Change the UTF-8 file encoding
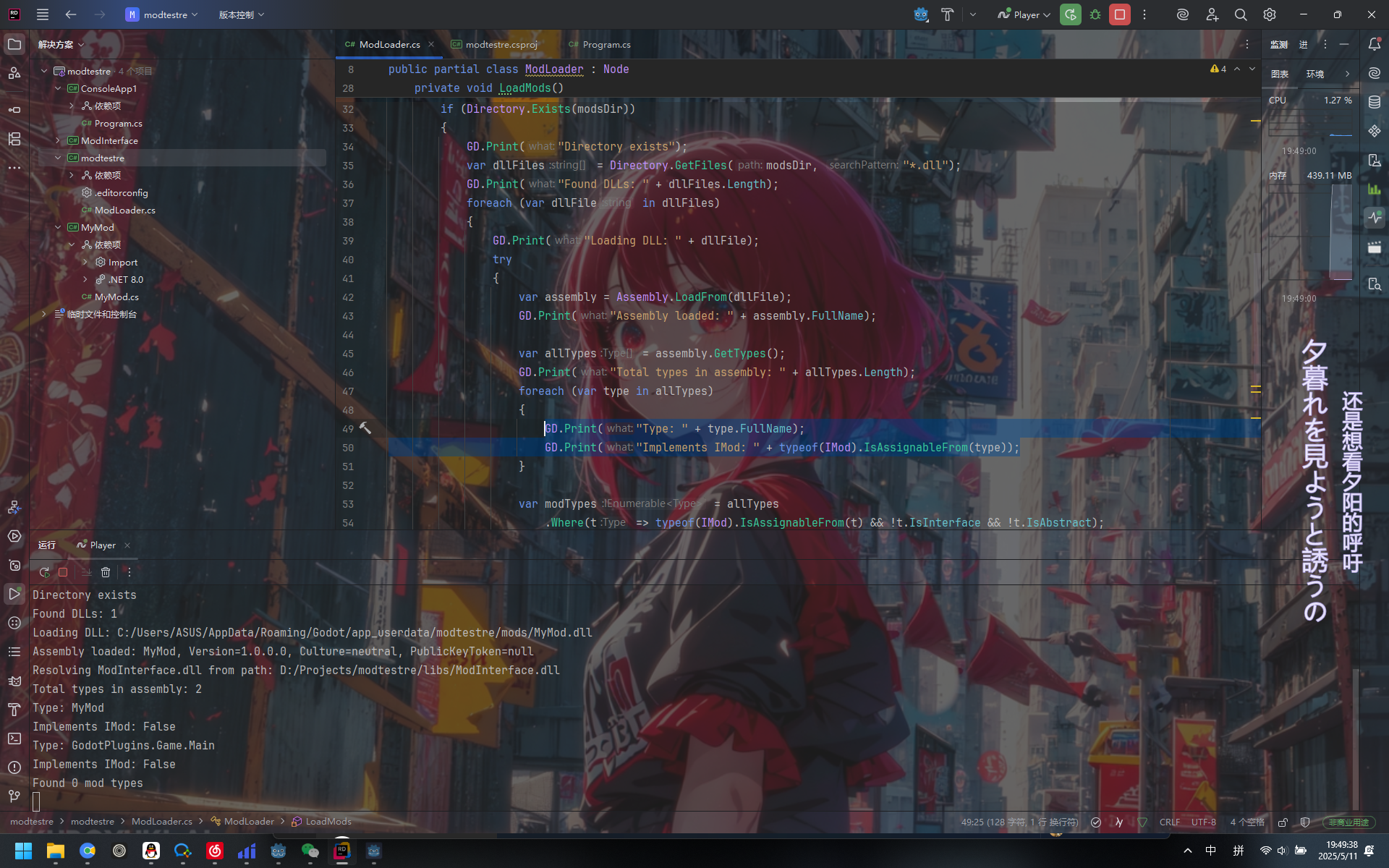This screenshot has height=868, width=1389. tap(1204, 822)
